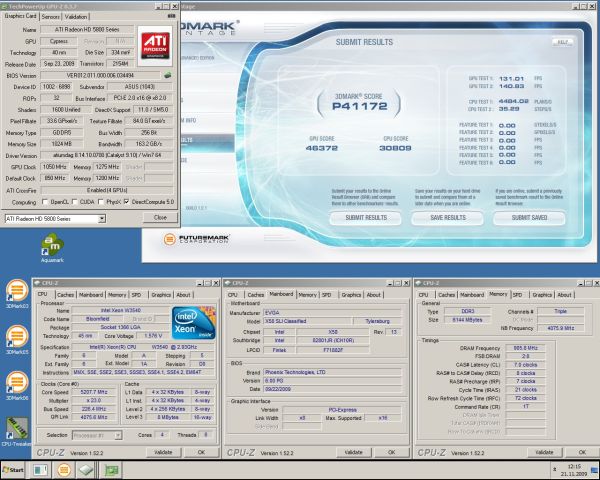600x480 pixels.
Task: Click the Intel Xeon W3540 name field
Action: (121, 310)
